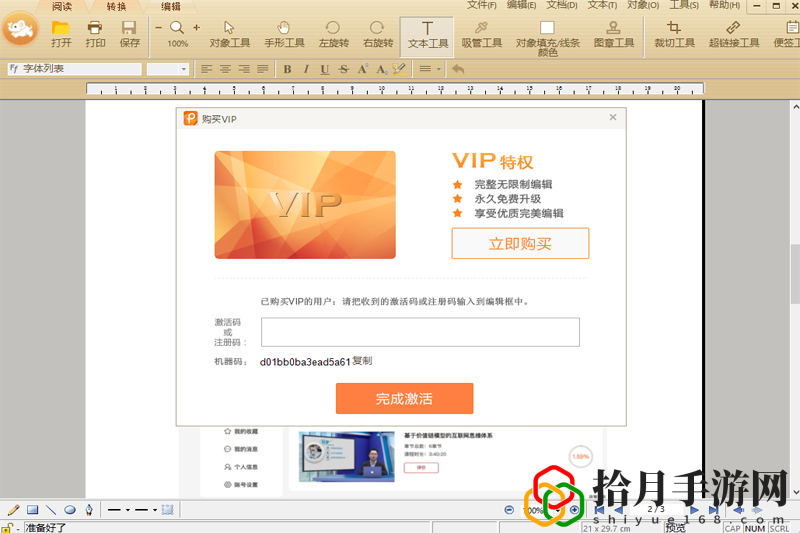
Task: Toggle bold formatting
Action: (287, 69)
